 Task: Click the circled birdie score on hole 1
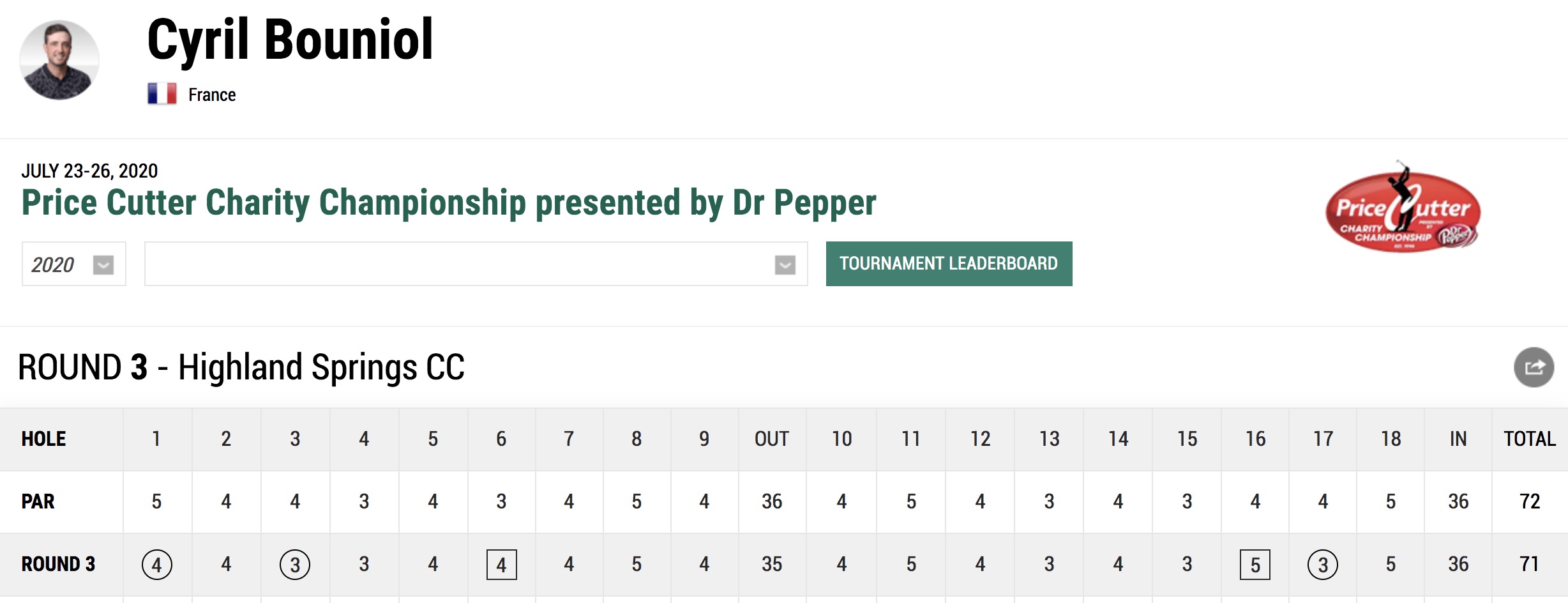coord(156,565)
